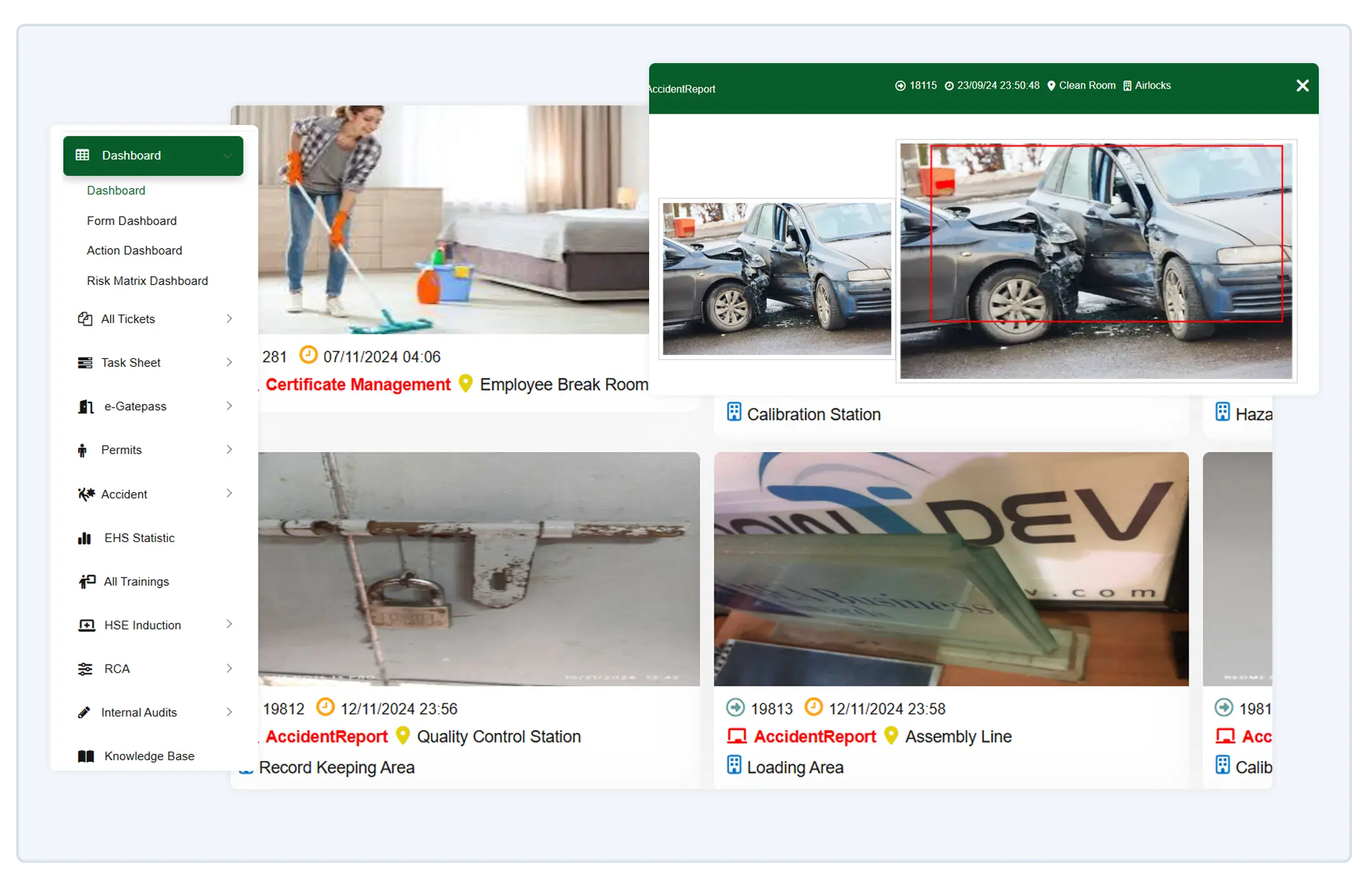Collapse the green Dashboard menu chevron

(227, 156)
